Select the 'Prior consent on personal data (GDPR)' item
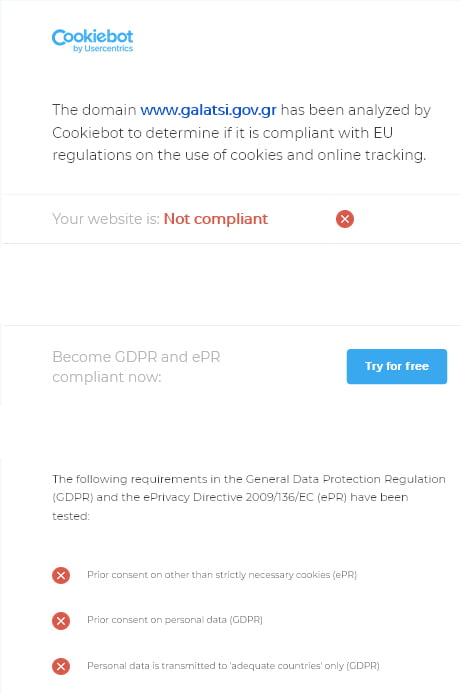This screenshot has height=694, width=461. click(175, 620)
